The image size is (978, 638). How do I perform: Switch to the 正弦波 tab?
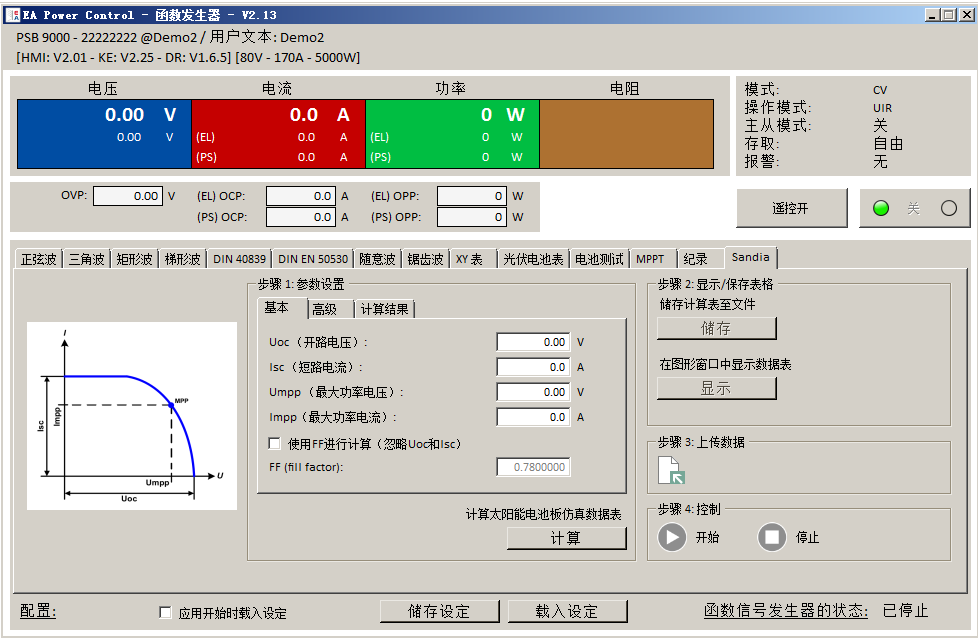click(39, 259)
